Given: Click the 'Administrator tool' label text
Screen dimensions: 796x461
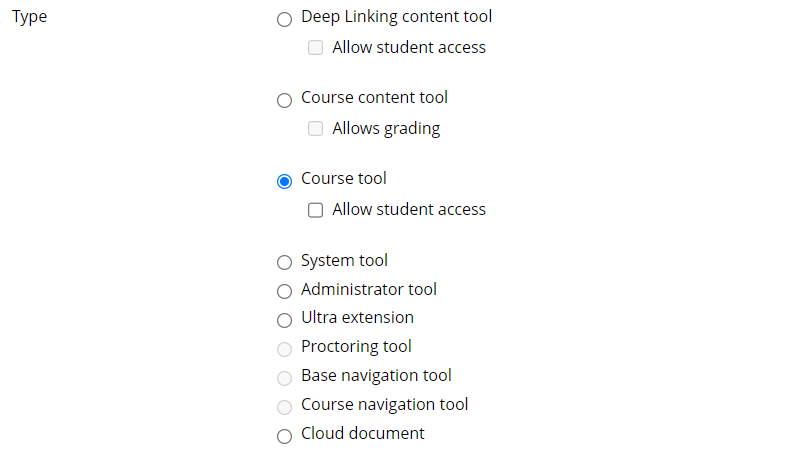Looking at the screenshot, I should 369,289.
